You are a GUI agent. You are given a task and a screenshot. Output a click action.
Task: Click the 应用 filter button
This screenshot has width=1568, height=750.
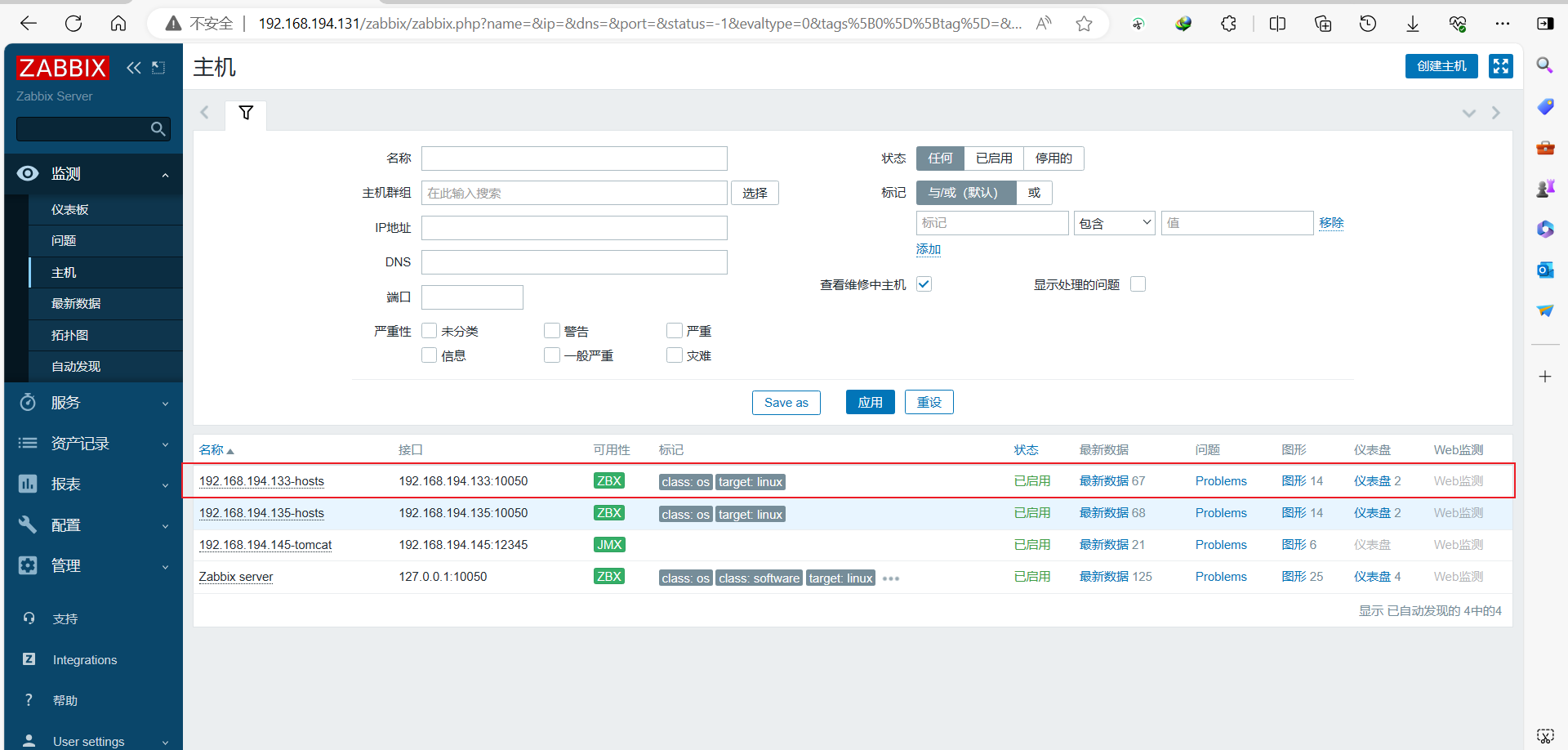click(x=870, y=402)
